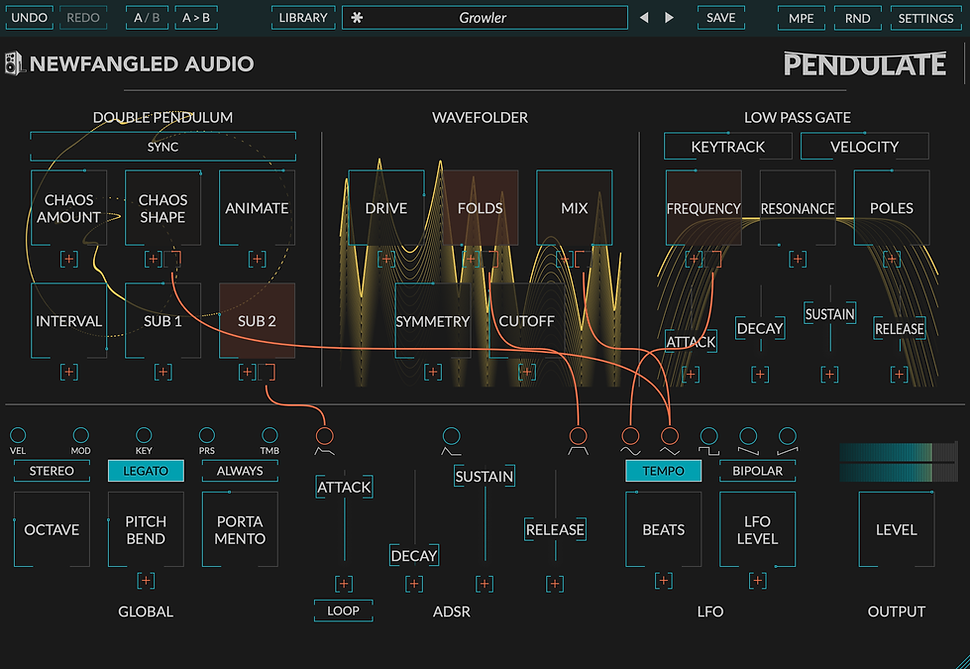Open modulation slot under INTERVAL
Screen dimensions: 970x669
69,372
